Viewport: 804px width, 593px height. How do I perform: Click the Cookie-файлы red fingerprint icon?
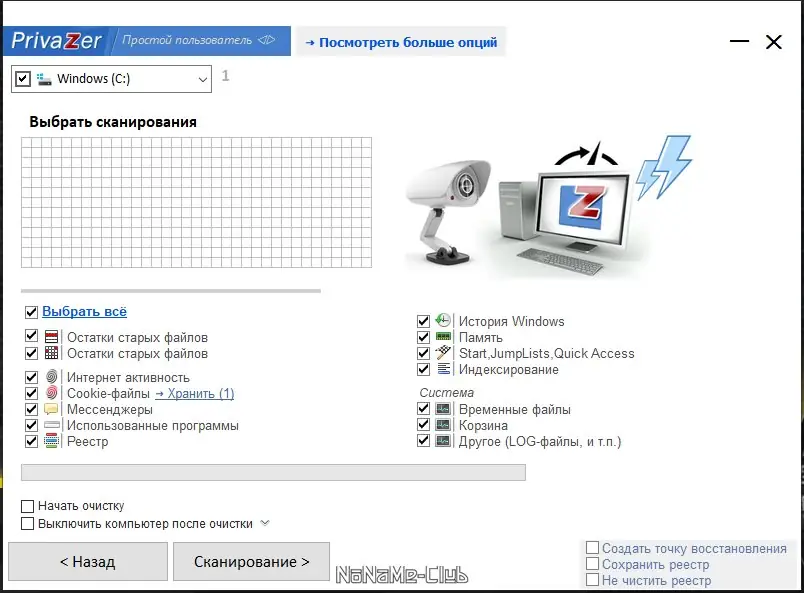click(51, 392)
